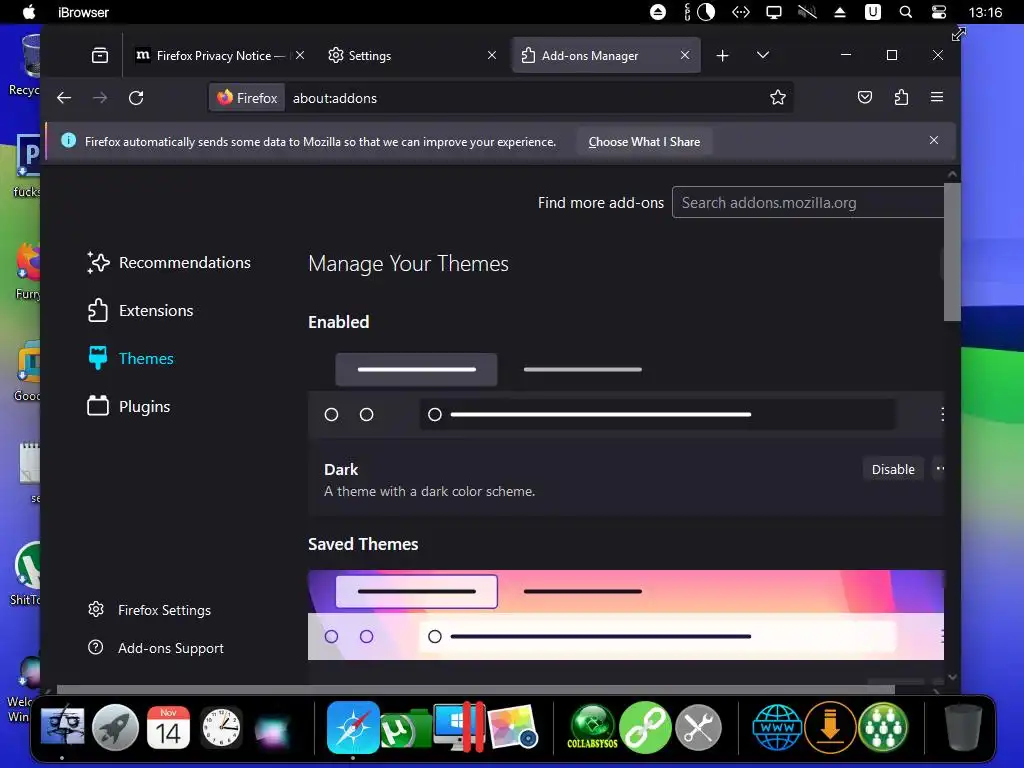Viewport: 1024px width, 768px height.
Task: Open Clock app in dock
Action: pyautogui.click(x=221, y=727)
